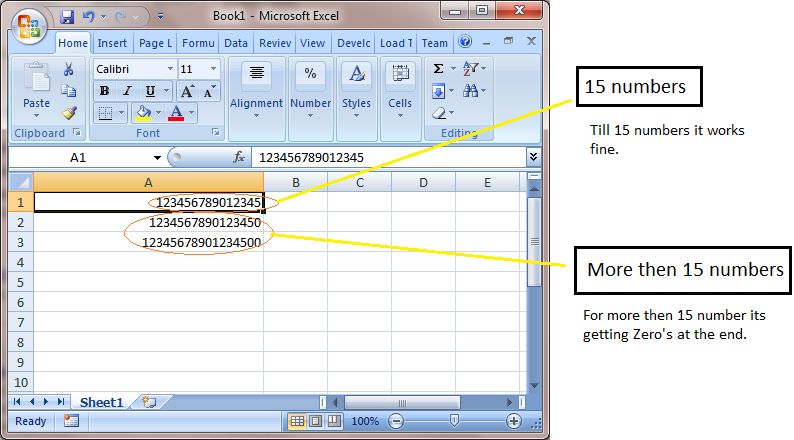This screenshot has width=794, height=440.
Task: Open the Team ribbon tab
Action: [434, 44]
